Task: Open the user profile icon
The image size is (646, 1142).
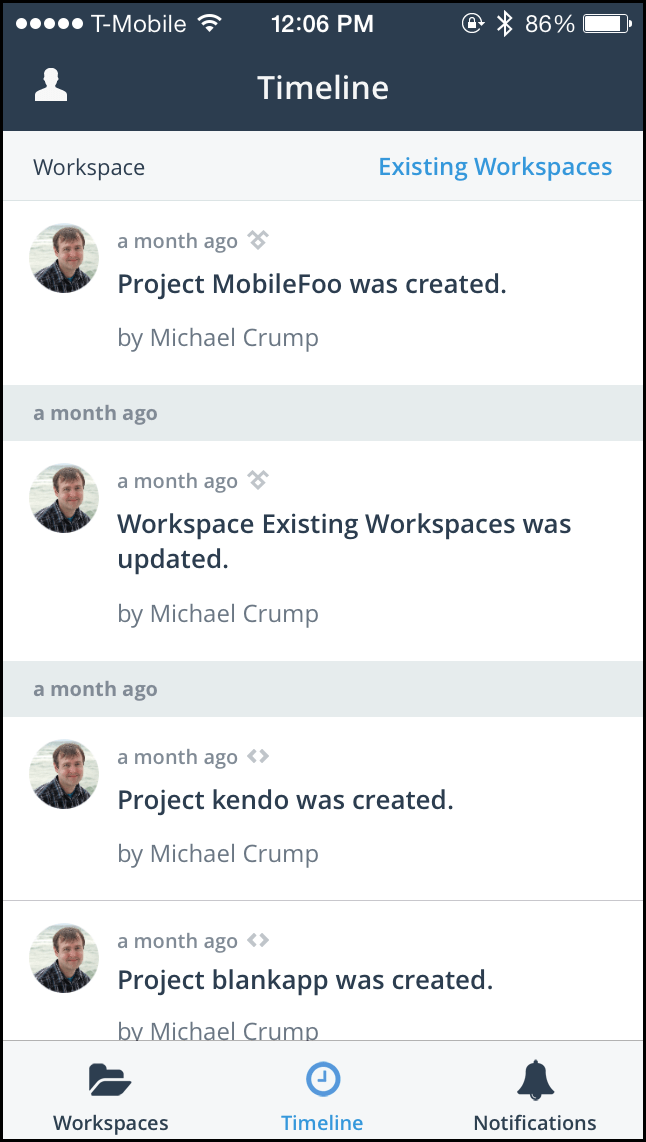Action: click(x=51, y=86)
